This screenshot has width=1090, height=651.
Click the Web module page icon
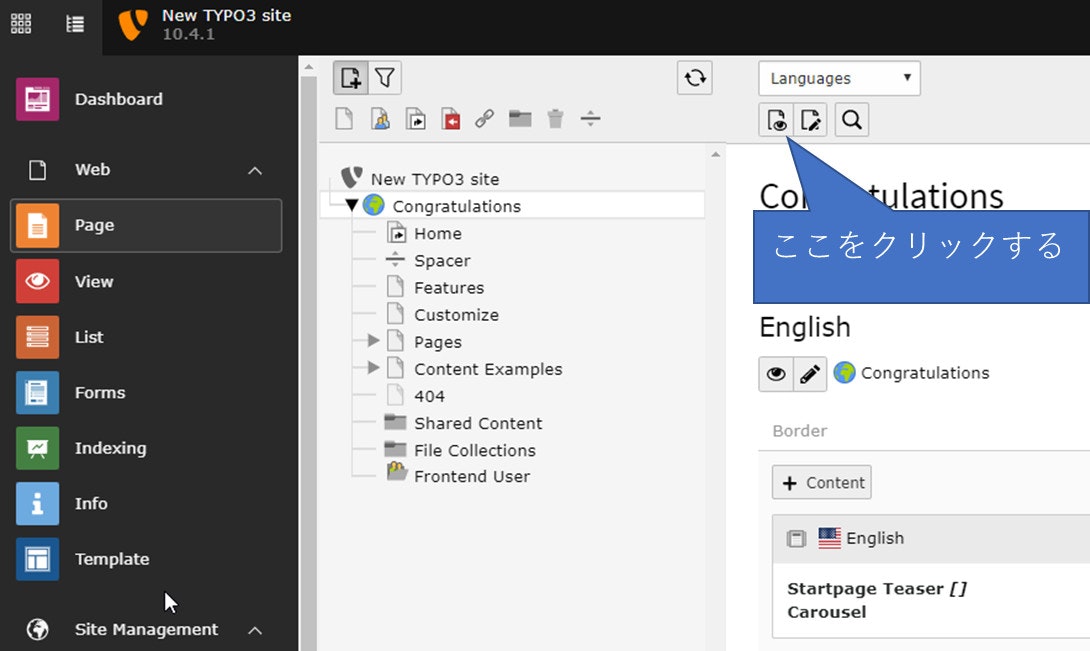pos(38,170)
